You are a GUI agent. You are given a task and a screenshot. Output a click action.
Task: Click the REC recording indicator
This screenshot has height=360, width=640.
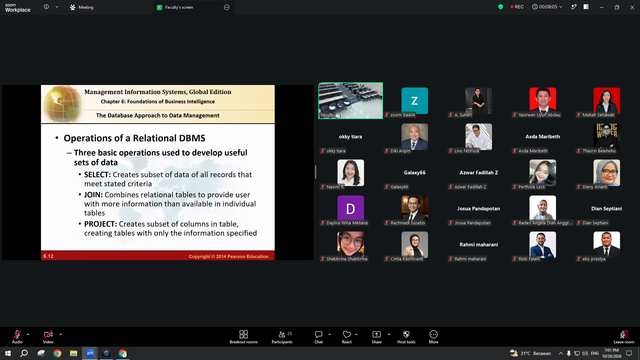point(517,7)
